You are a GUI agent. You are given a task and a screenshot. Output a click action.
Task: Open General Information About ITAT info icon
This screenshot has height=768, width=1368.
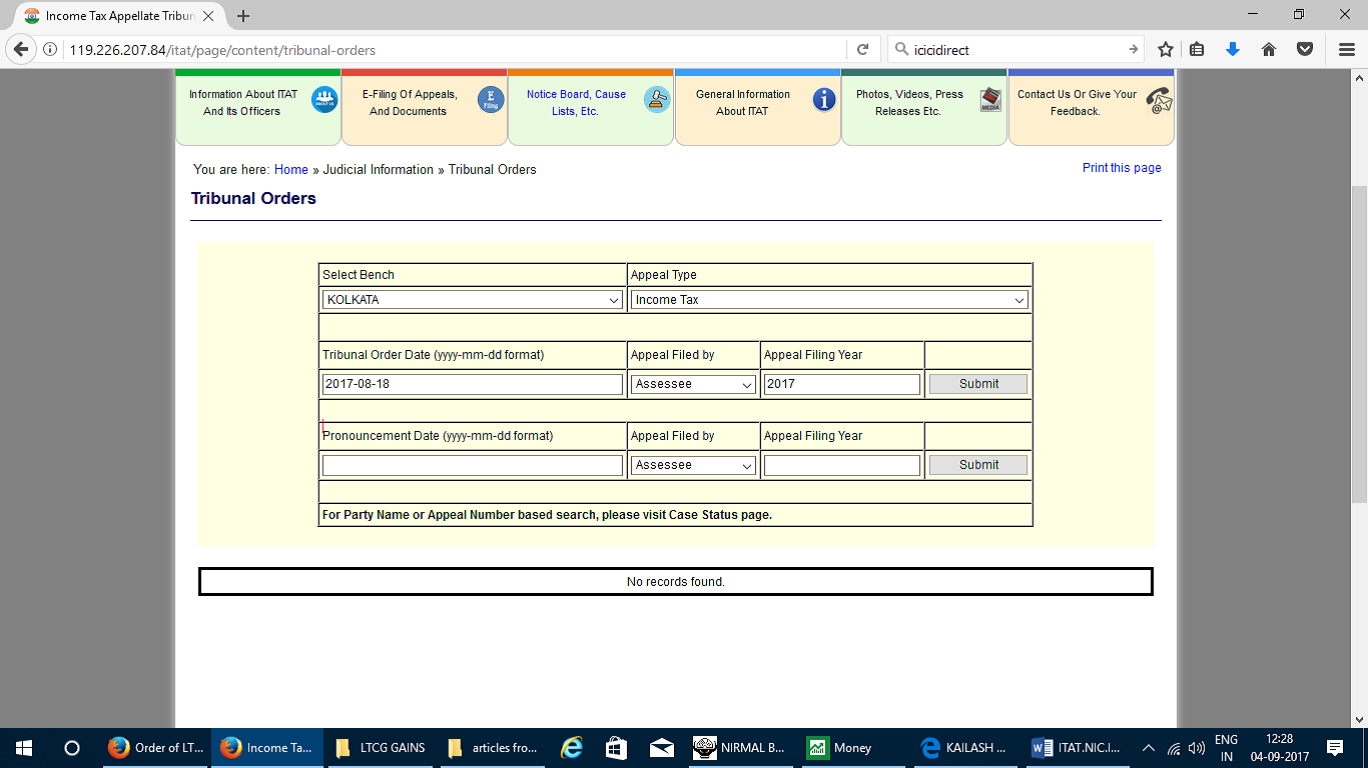click(824, 99)
